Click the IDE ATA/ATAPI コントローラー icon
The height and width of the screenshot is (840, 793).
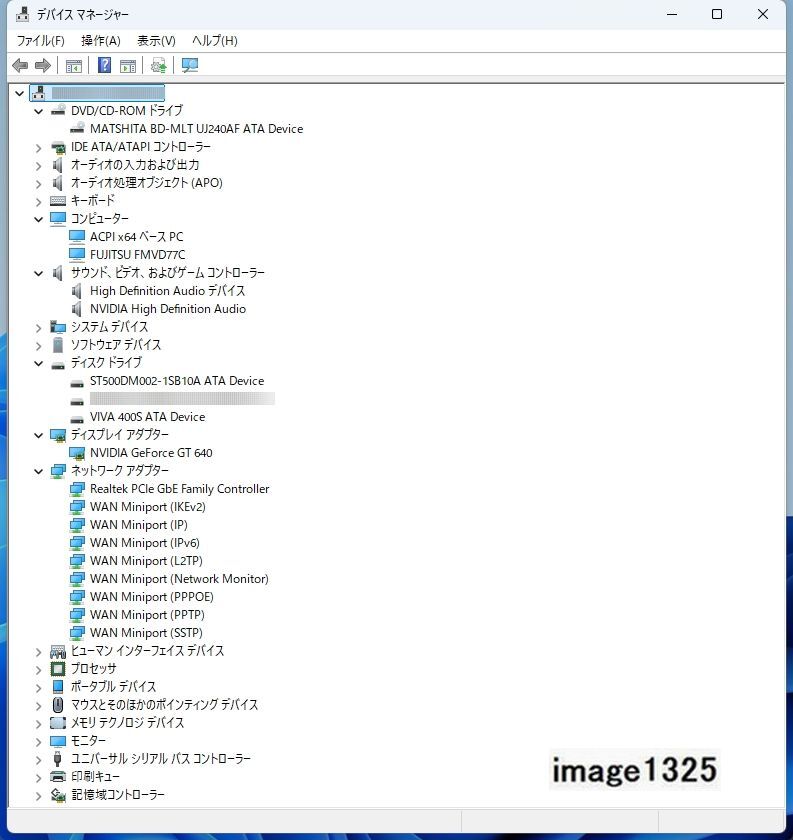tap(58, 147)
